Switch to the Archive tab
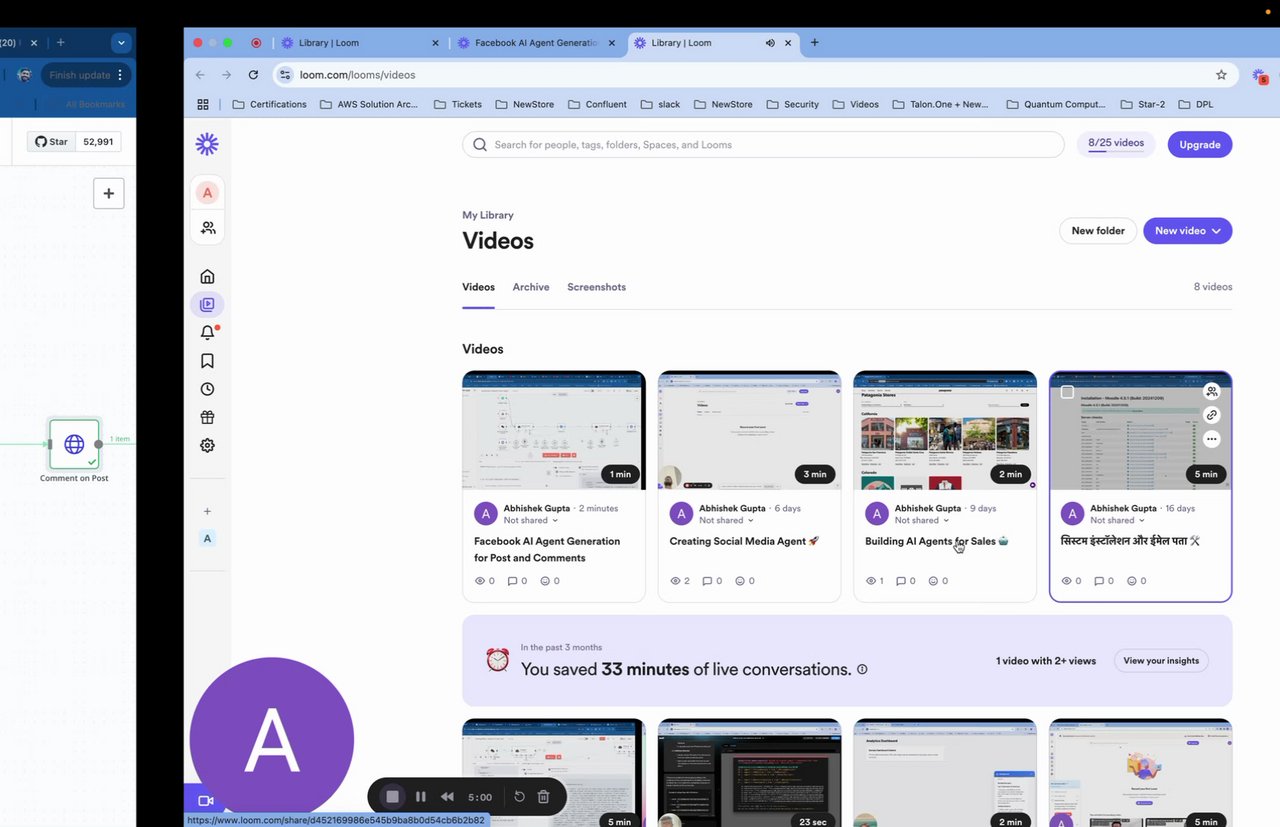 531,287
